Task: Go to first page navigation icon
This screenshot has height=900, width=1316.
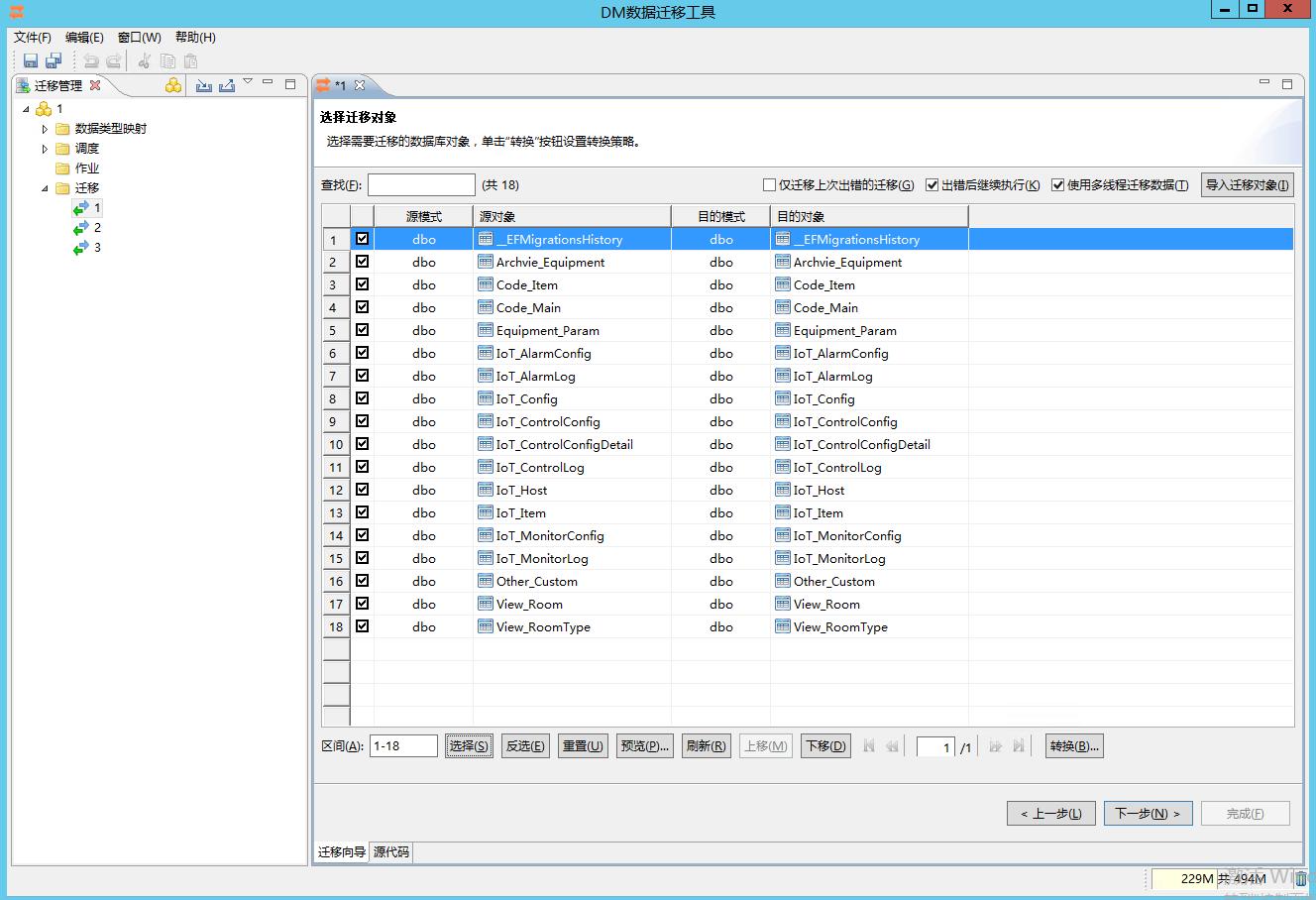Action: pos(869,746)
